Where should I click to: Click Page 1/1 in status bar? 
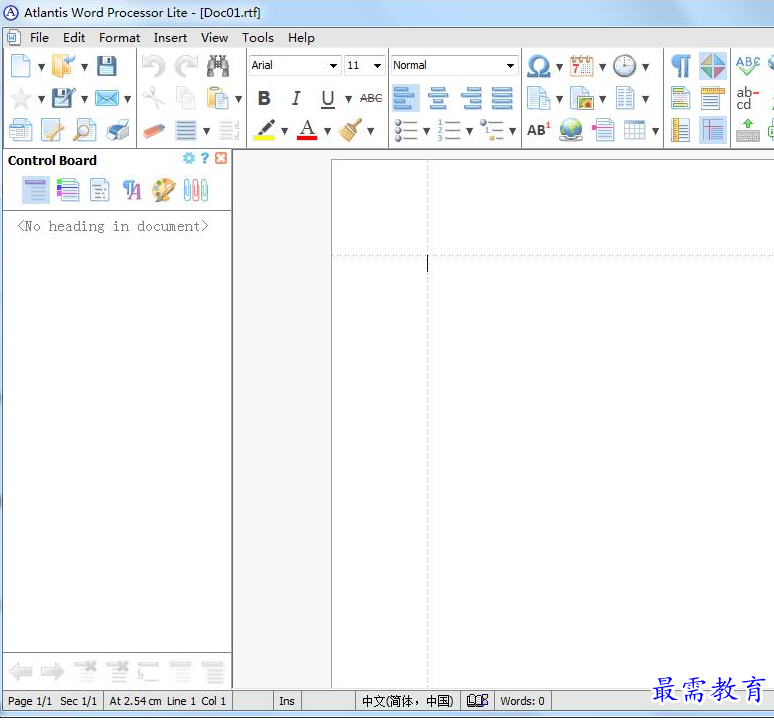tap(30, 701)
